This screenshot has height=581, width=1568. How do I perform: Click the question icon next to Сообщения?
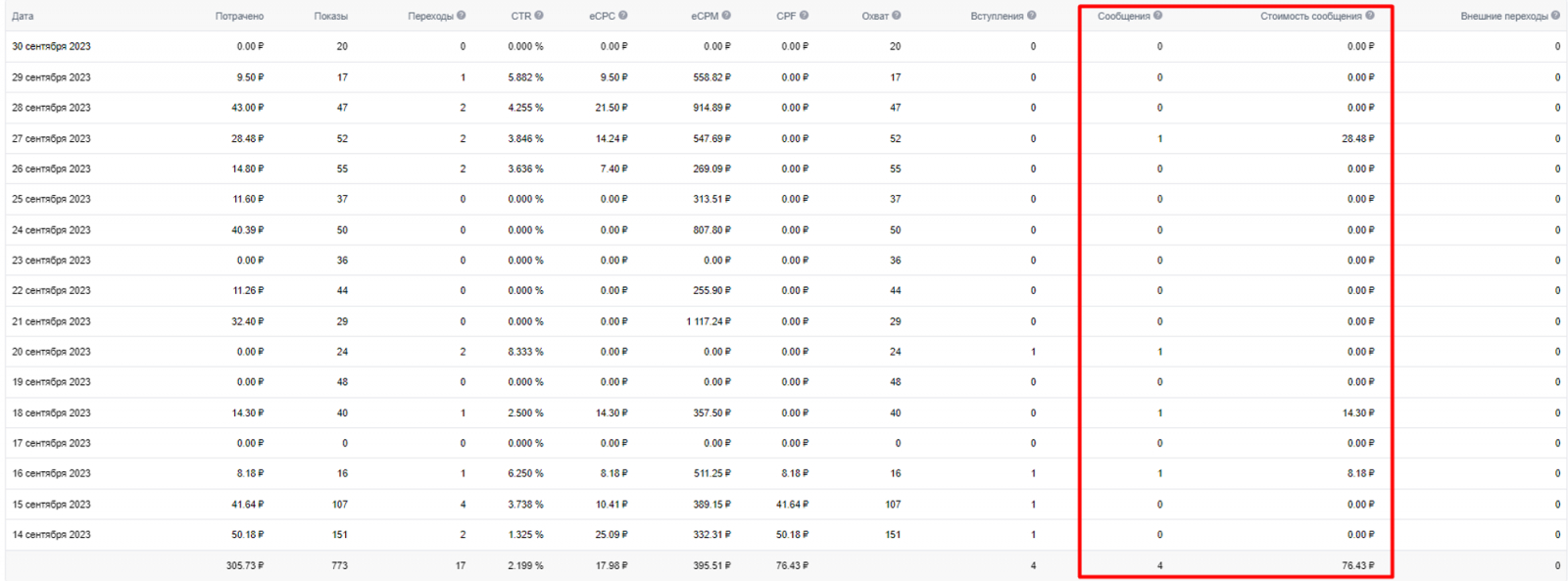1158,16
